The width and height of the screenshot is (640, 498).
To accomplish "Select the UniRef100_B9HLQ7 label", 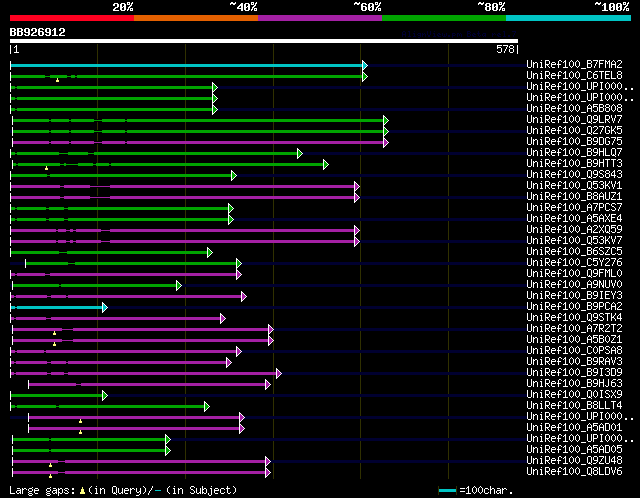I will (x=574, y=153).
